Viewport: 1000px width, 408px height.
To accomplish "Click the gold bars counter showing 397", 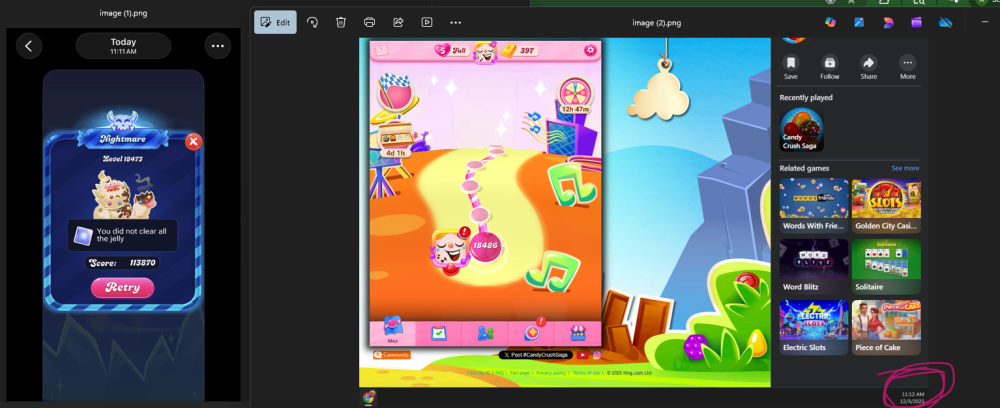I will click(520, 50).
